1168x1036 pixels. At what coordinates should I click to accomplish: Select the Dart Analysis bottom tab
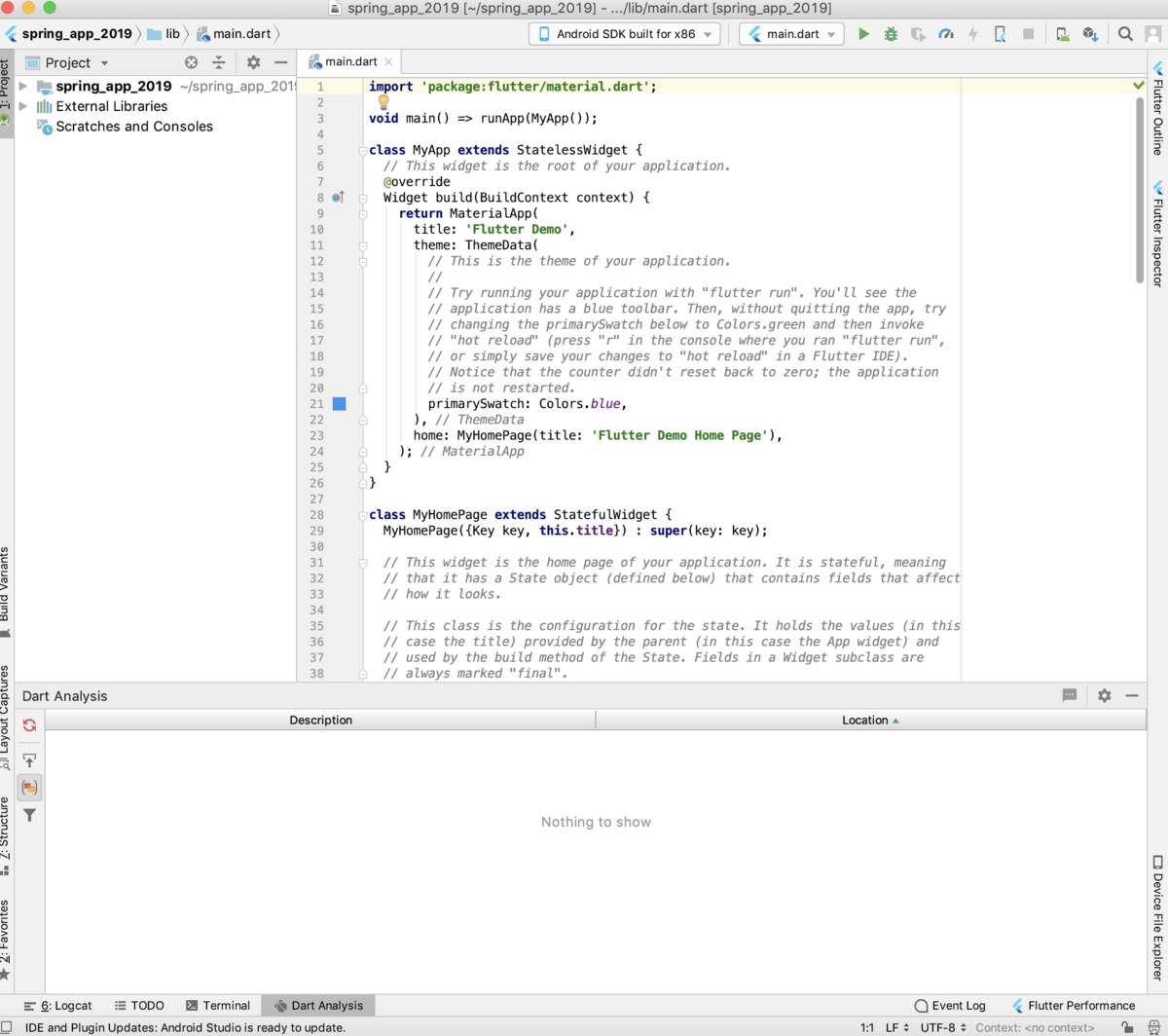(x=318, y=1005)
